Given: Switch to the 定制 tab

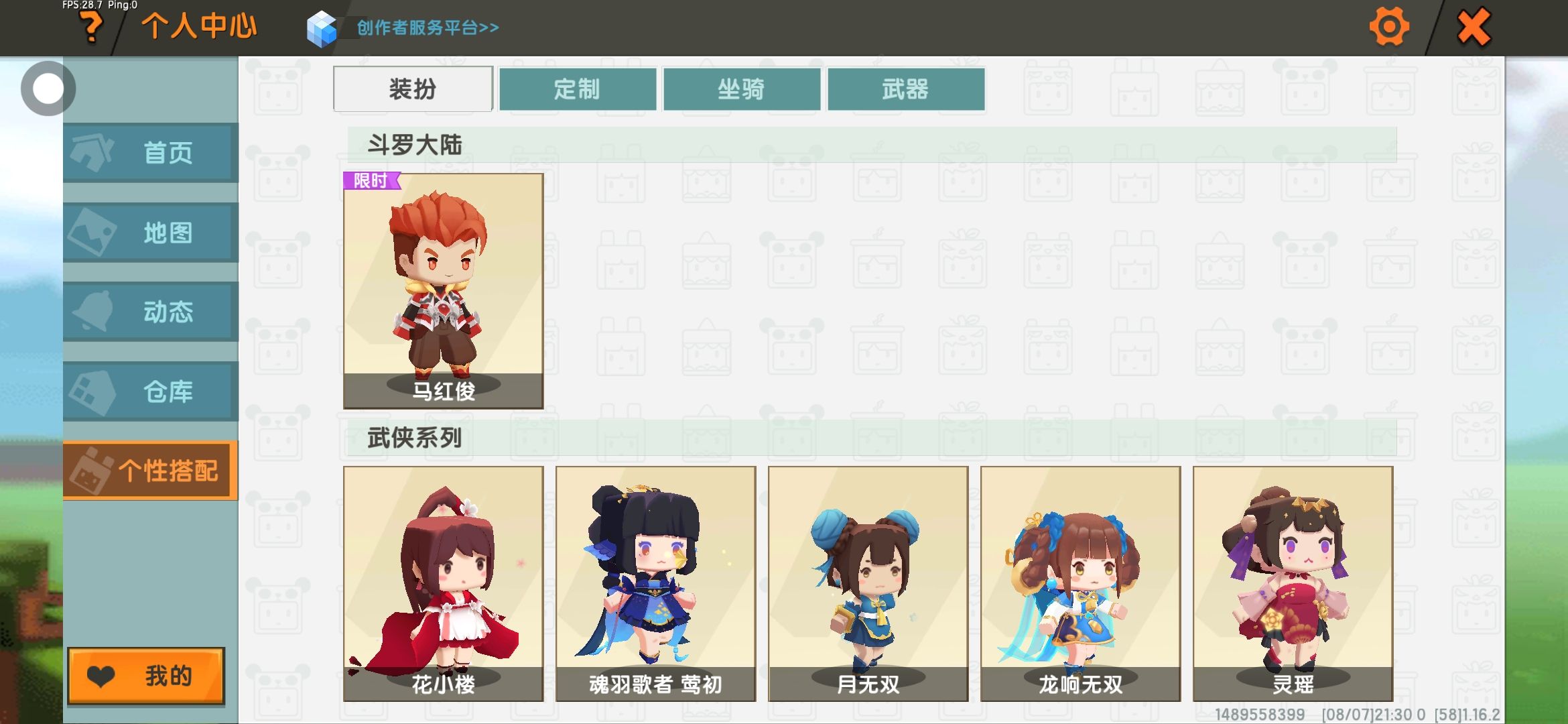Looking at the screenshot, I should 578,88.
